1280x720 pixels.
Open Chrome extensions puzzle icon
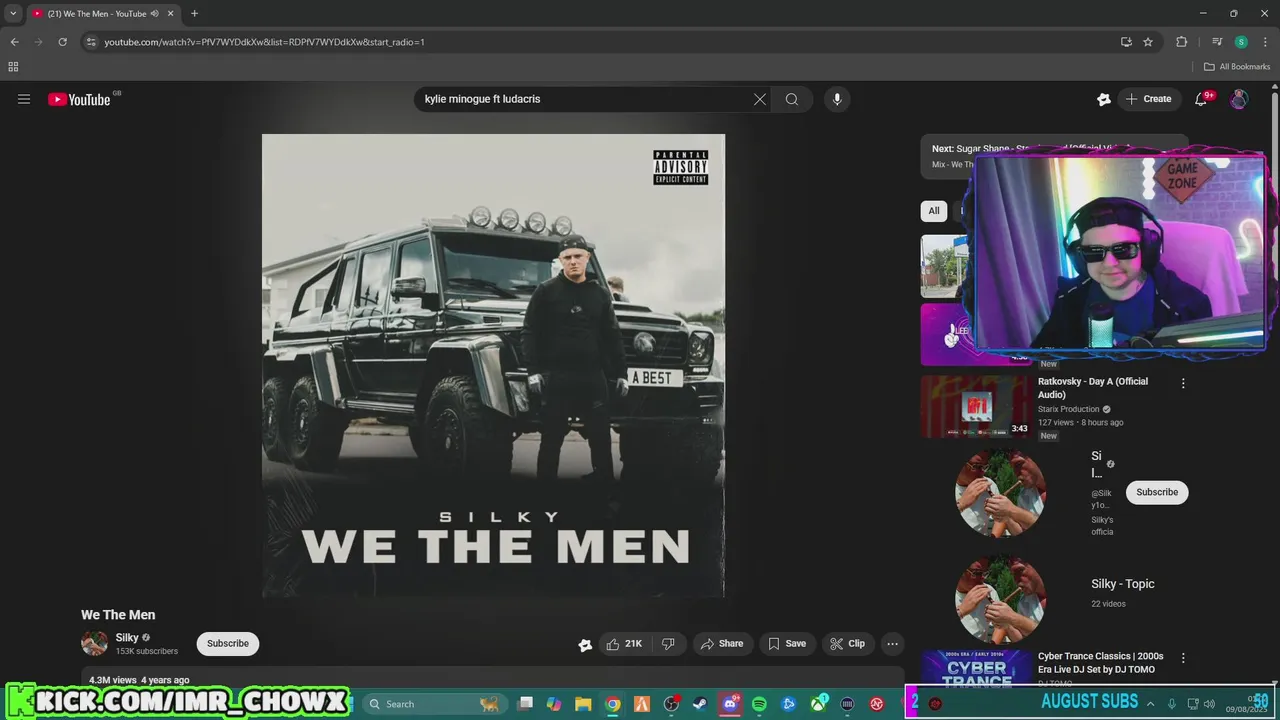[x=1182, y=42]
